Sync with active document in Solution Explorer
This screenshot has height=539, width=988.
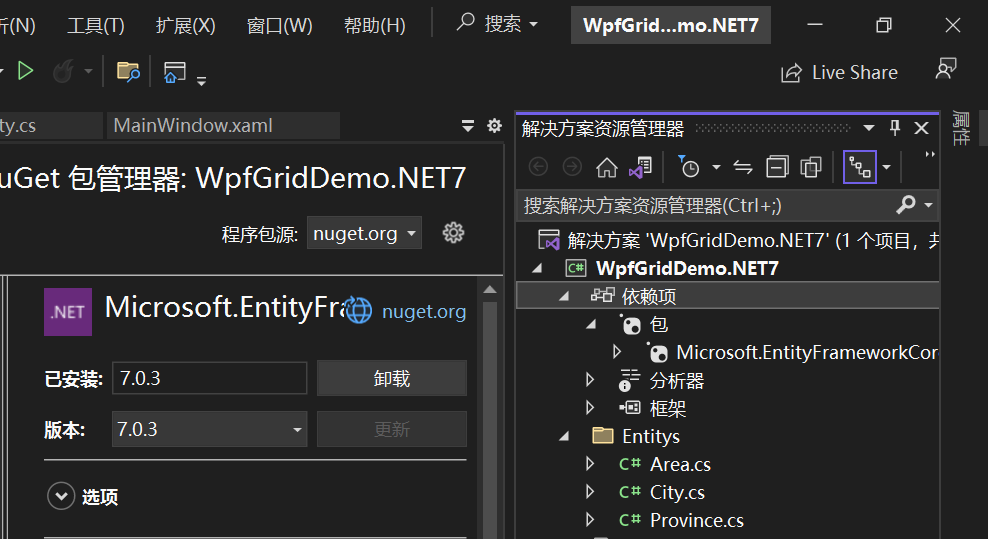click(x=744, y=168)
